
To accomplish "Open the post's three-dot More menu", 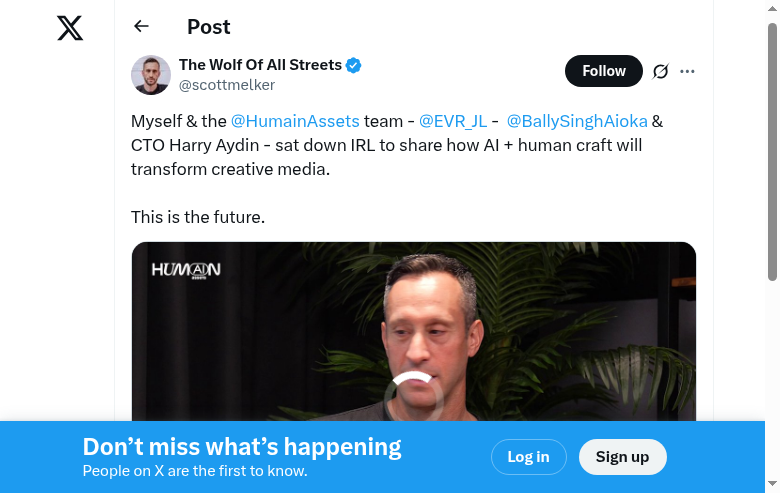I will (687, 71).
